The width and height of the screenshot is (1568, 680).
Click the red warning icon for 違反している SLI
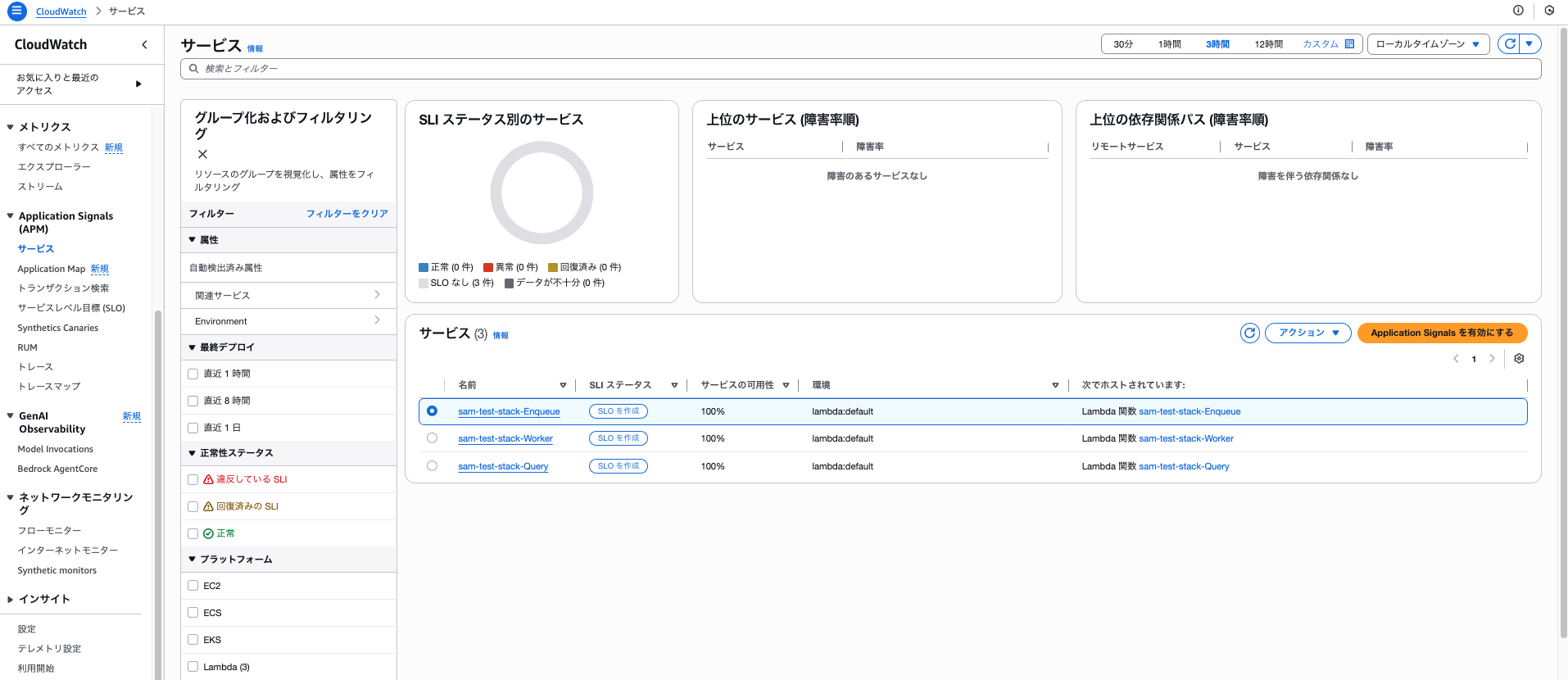click(x=208, y=479)
